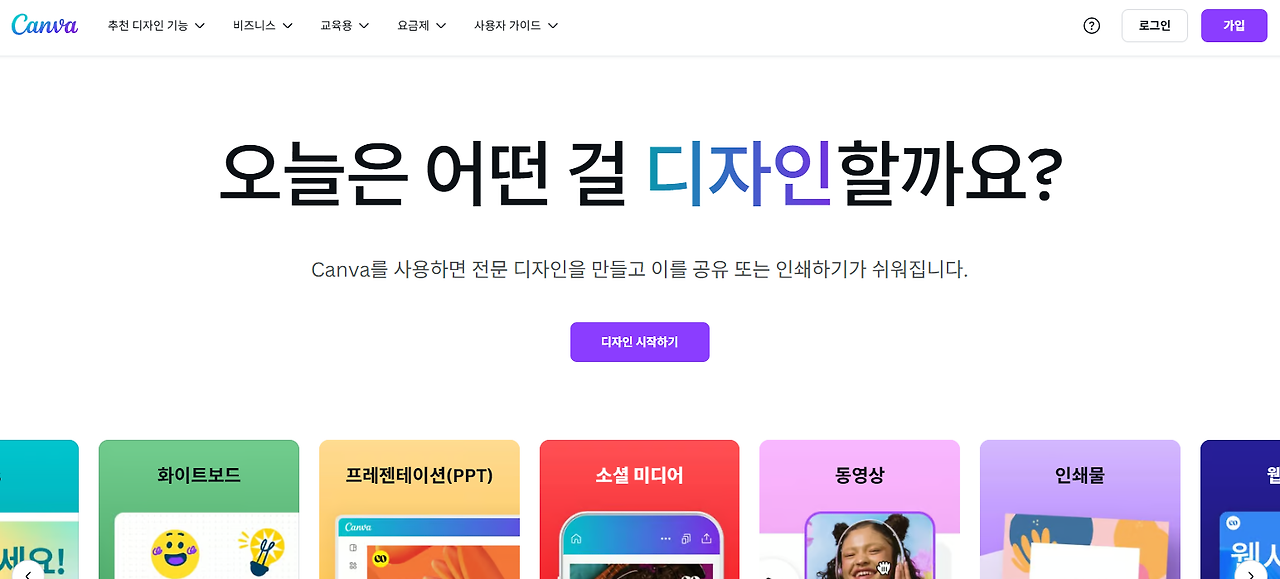This screenshot has width=1280, height=579.
Task: Click the share icon in the 소셜 미디어 mockup
Action: [x=707, y=539]
